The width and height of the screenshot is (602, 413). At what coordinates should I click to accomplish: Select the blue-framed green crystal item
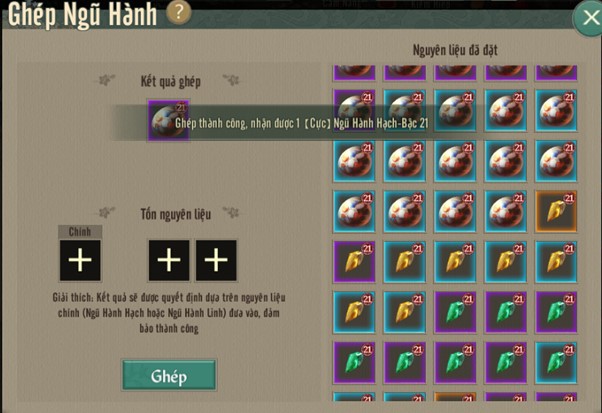556,363
